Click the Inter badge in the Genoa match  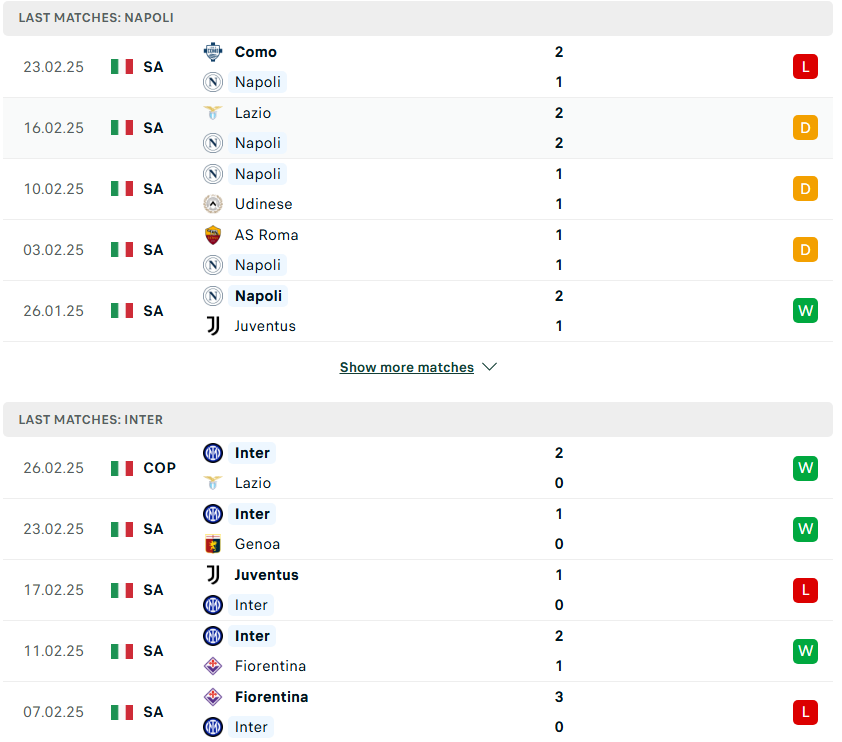click(213, 514)
